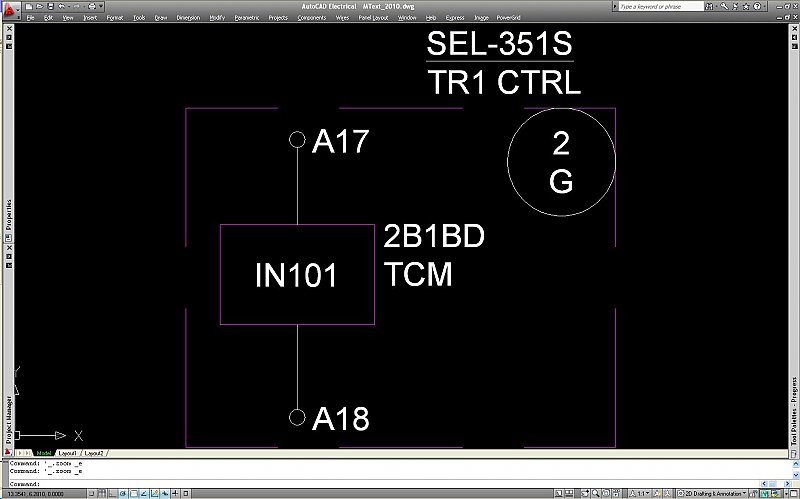
Task: Click the Communication Center satellite icon
Action: click(x=736, y=7)
